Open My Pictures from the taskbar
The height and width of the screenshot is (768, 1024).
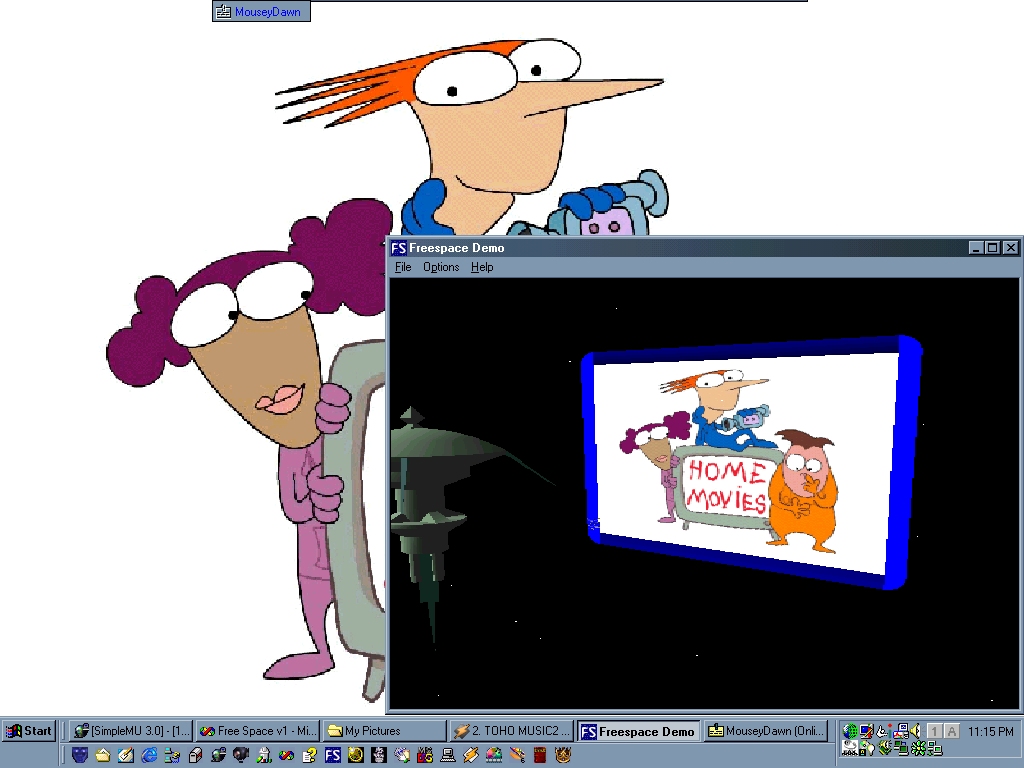[x=385, y=731]
